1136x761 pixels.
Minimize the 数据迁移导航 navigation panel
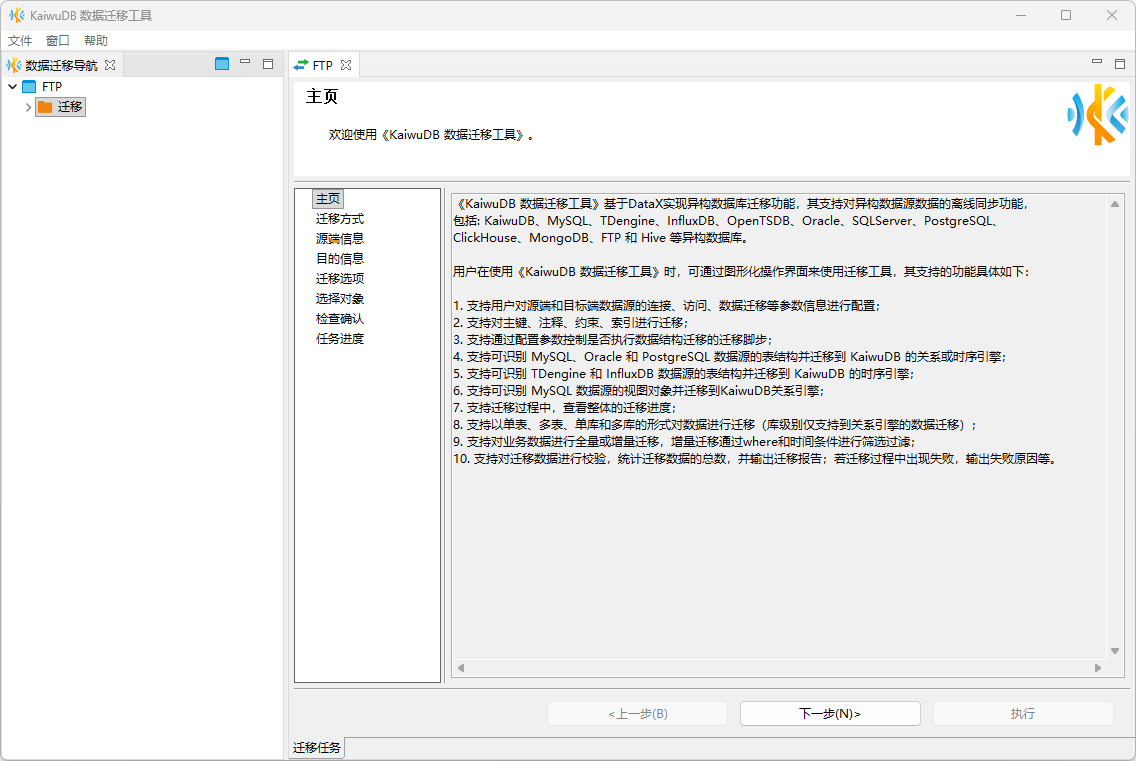[x=245, y=63]
